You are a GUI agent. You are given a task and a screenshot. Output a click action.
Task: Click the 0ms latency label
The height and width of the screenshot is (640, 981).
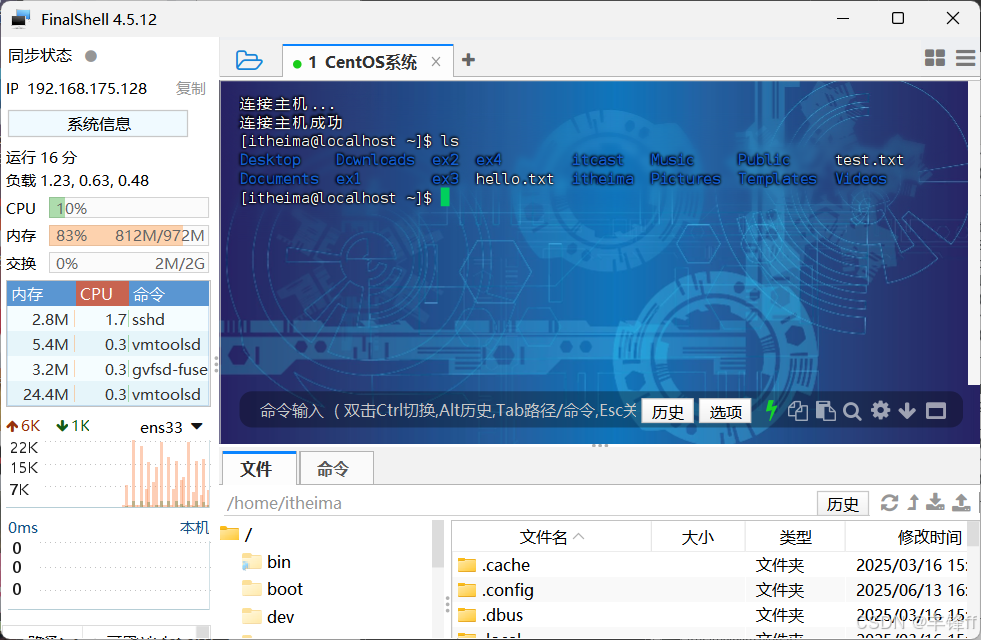pyautogui.click(x=23, y=528)
